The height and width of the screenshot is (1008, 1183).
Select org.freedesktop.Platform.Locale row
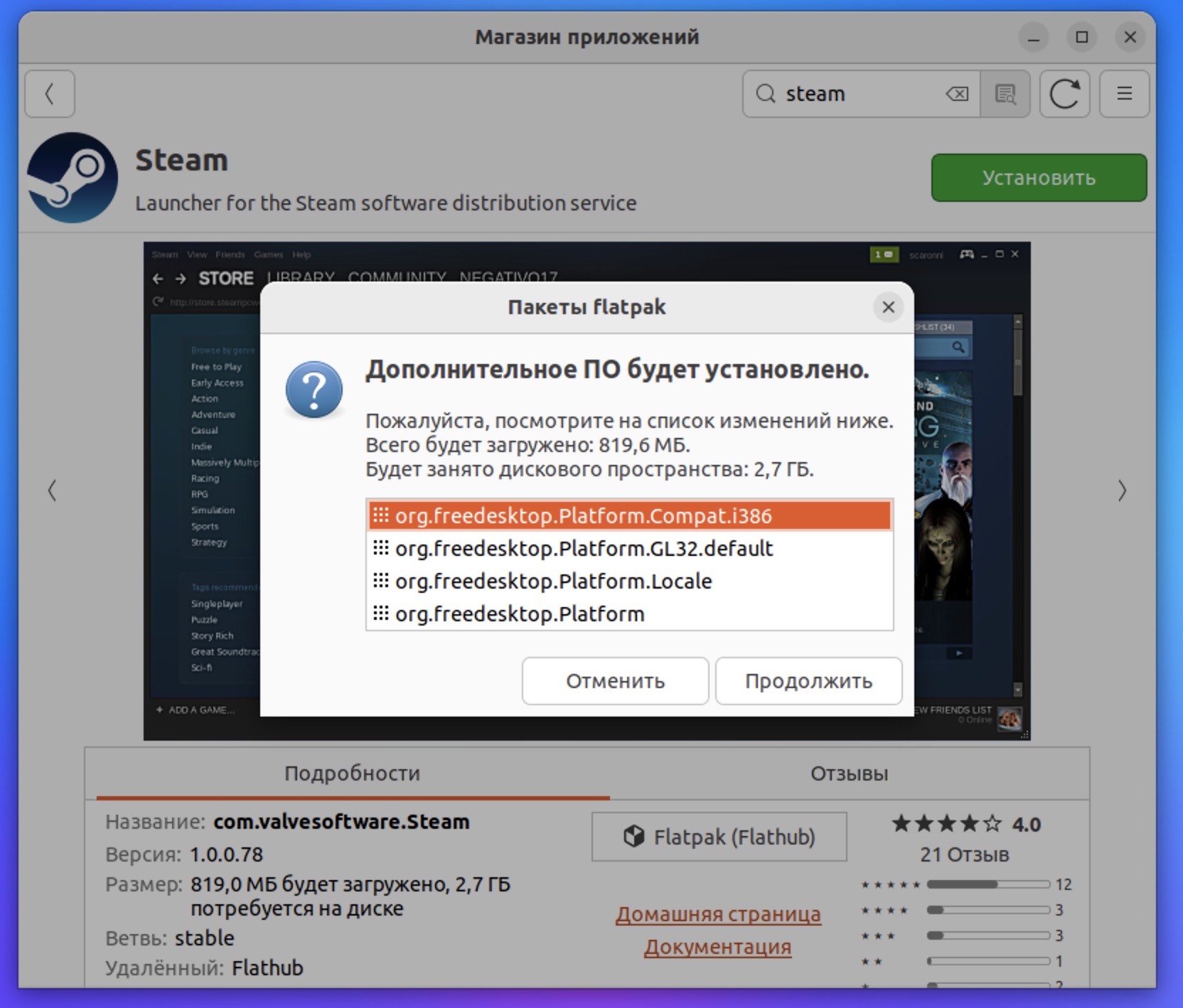pos(630,581)
